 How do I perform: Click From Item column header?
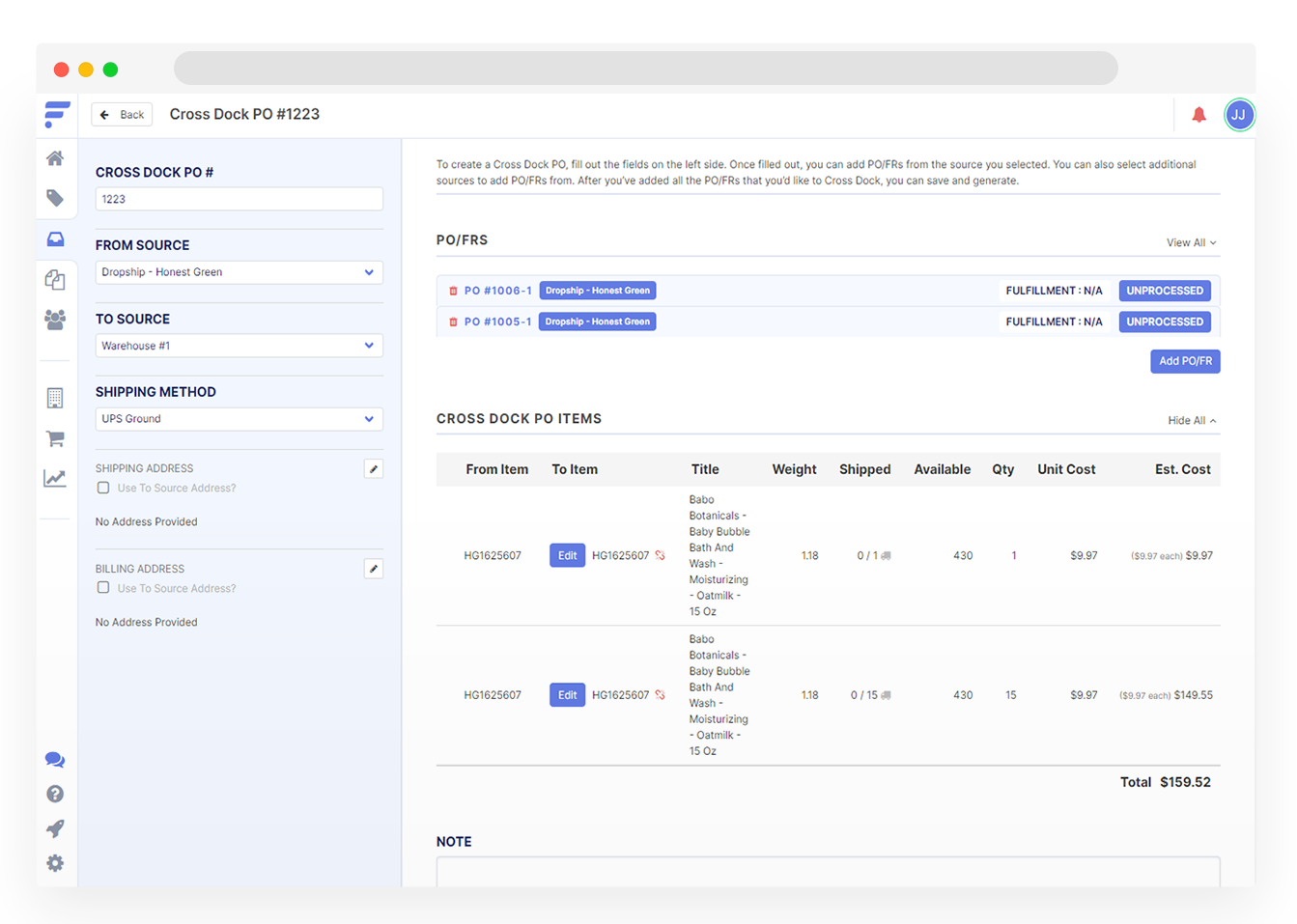point(496,469)
